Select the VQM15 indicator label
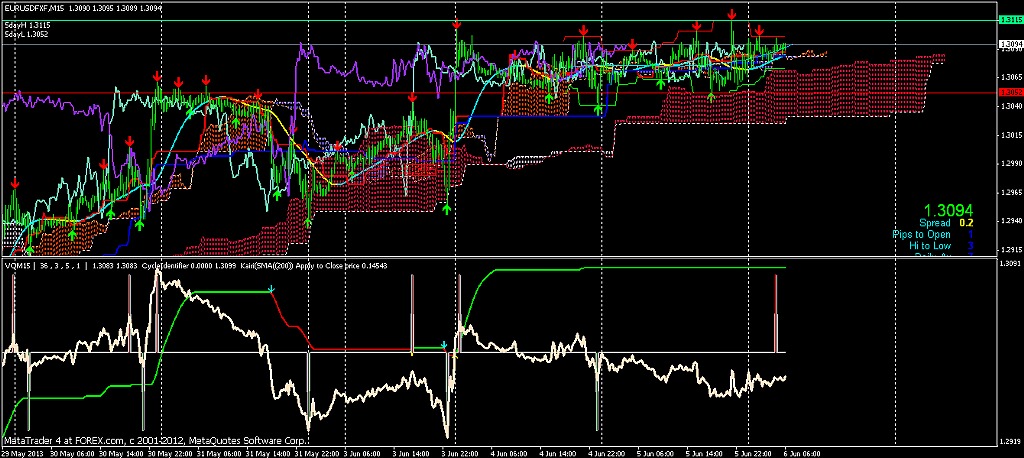 [x=17, y=266]
